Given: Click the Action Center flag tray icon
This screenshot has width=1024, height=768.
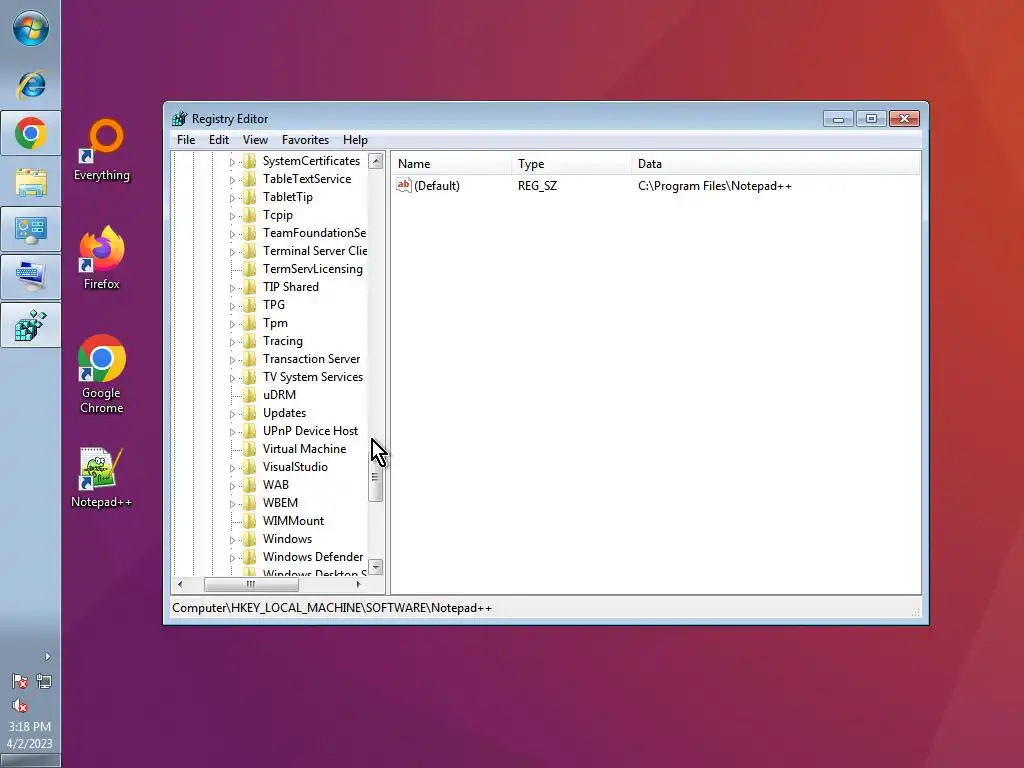Looking at the screenshot, I should pos(20,682).
